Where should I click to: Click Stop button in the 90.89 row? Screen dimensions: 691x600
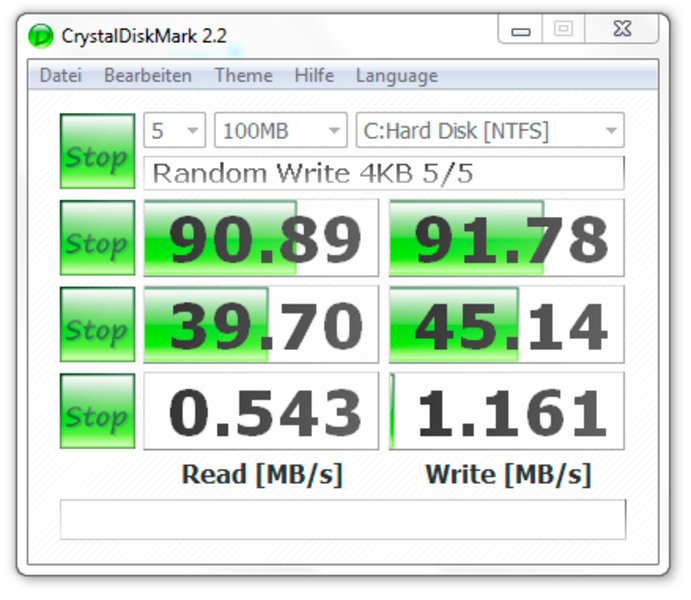97,238
